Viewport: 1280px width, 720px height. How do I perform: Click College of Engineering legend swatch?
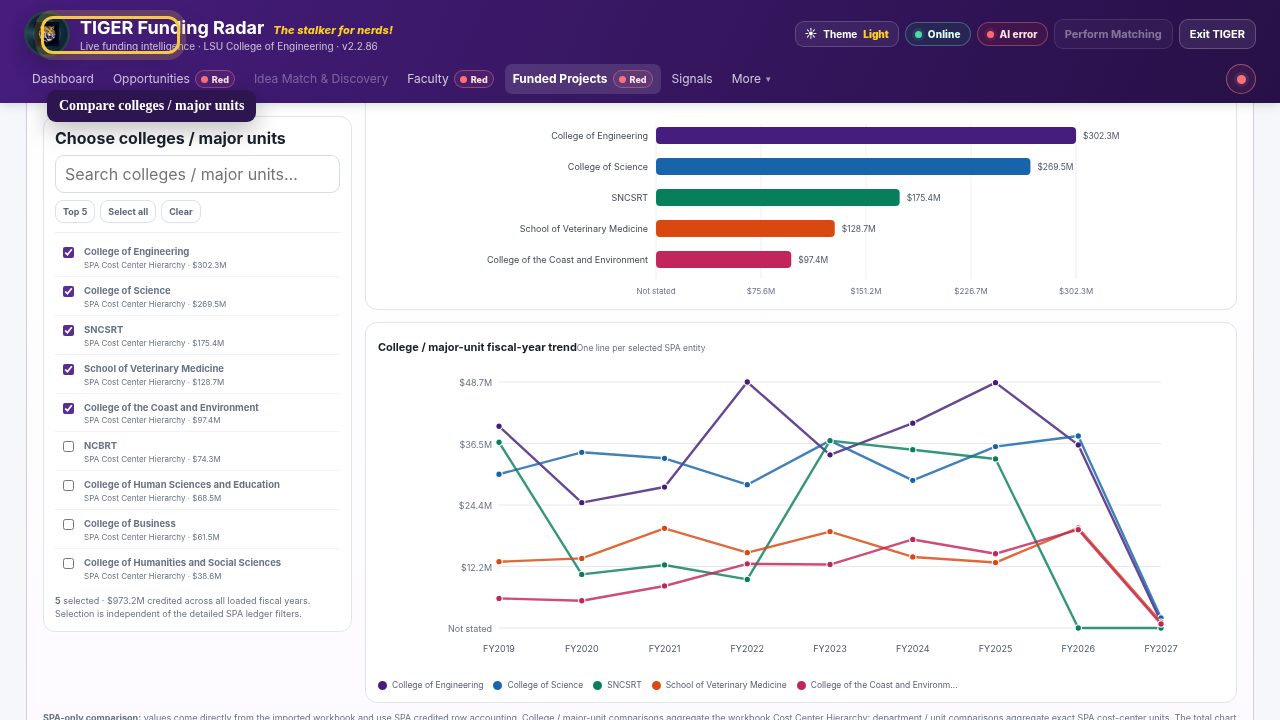coord(383,686)
